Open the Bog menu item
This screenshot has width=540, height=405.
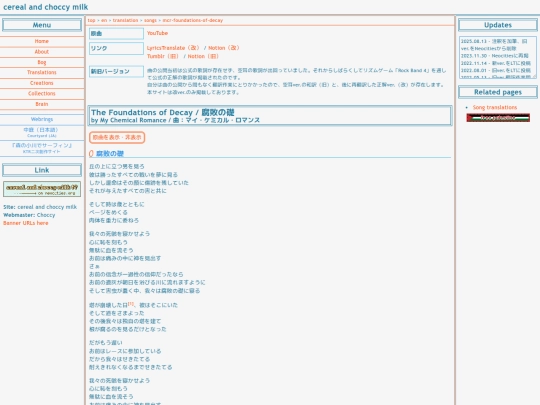(x=42, y=62)
